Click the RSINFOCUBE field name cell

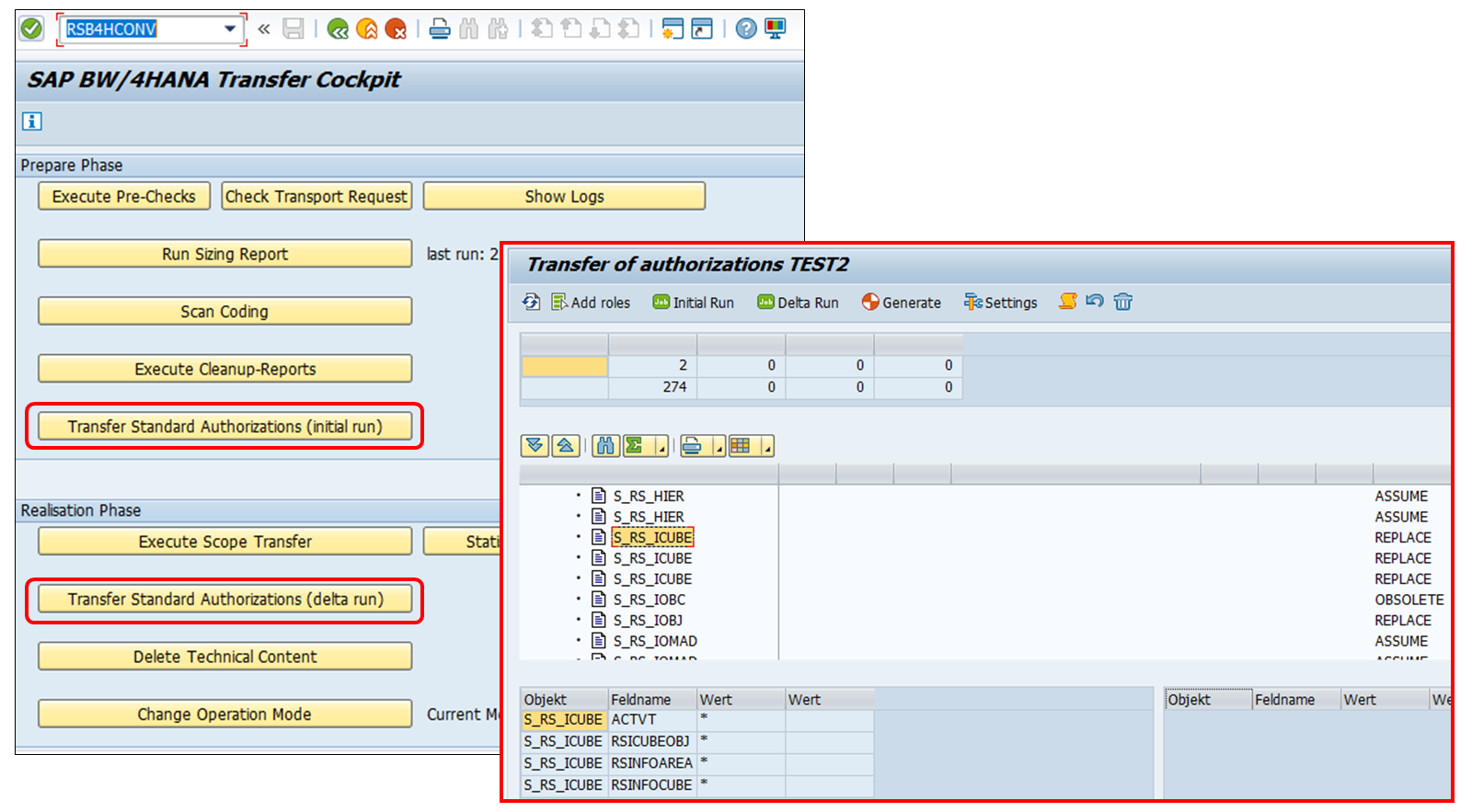651,785
